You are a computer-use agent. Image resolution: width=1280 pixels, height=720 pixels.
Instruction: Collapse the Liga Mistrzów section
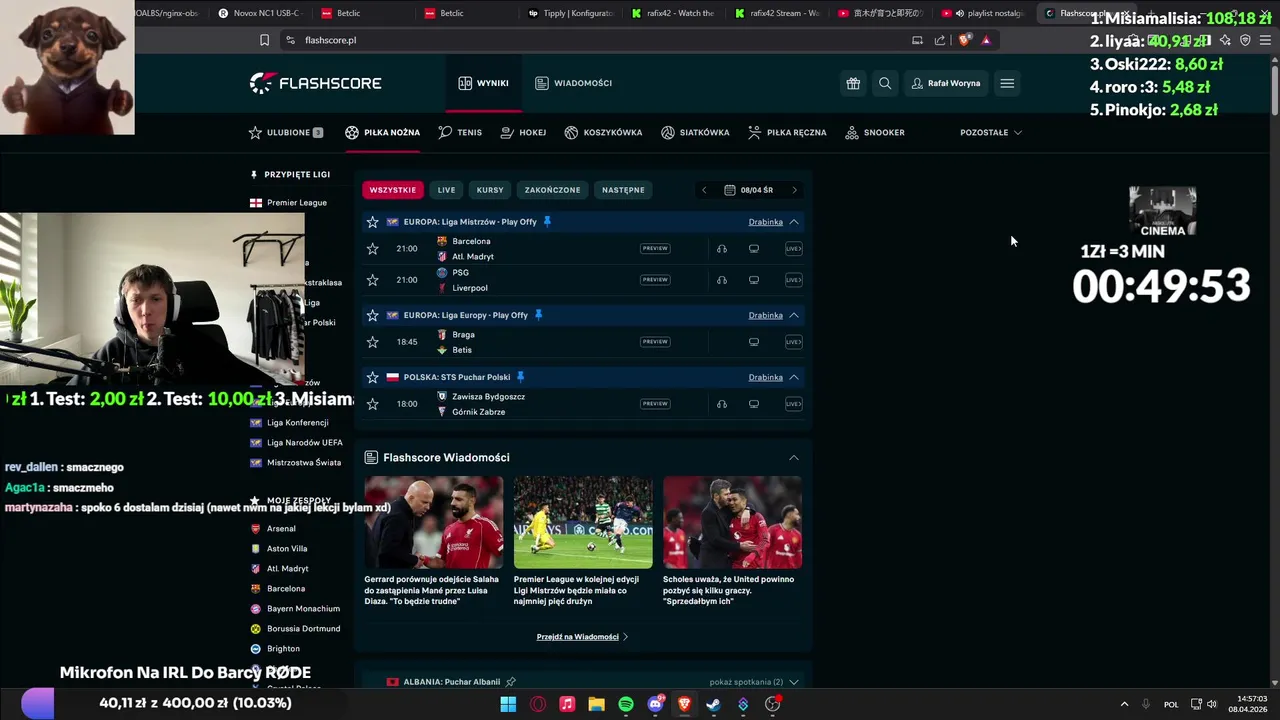(x=794, y=222)
